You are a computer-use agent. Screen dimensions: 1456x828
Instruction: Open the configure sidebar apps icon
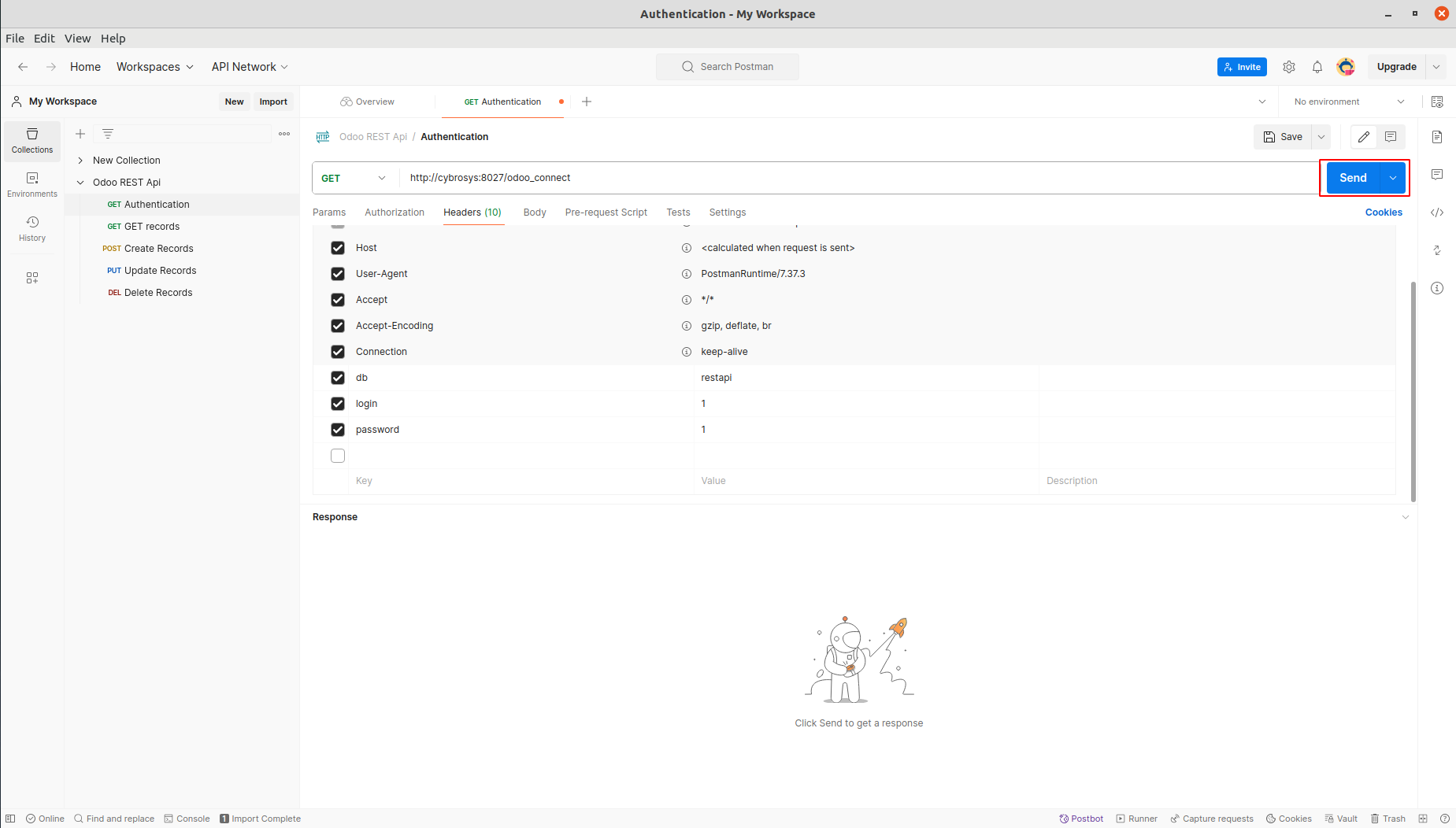(32, 278)
